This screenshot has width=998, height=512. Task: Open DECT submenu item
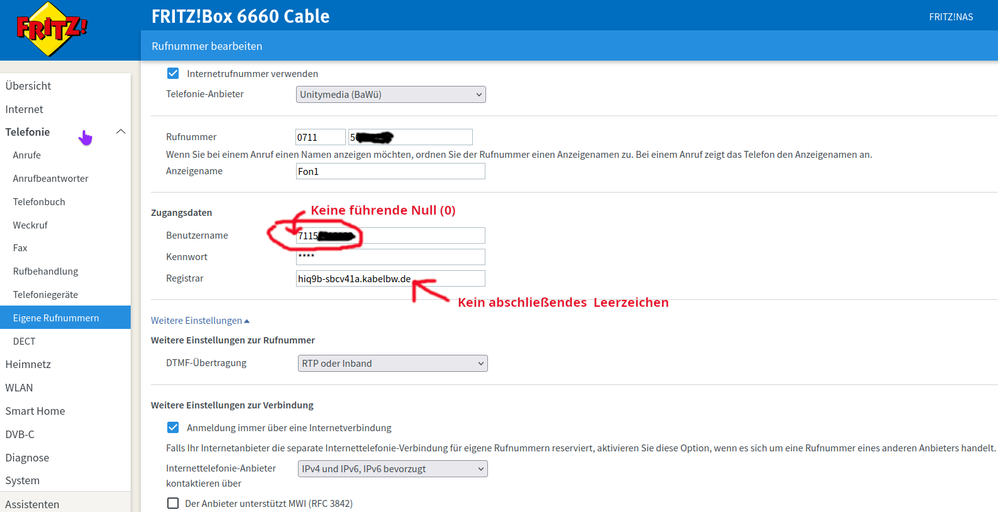pos(24,341)
